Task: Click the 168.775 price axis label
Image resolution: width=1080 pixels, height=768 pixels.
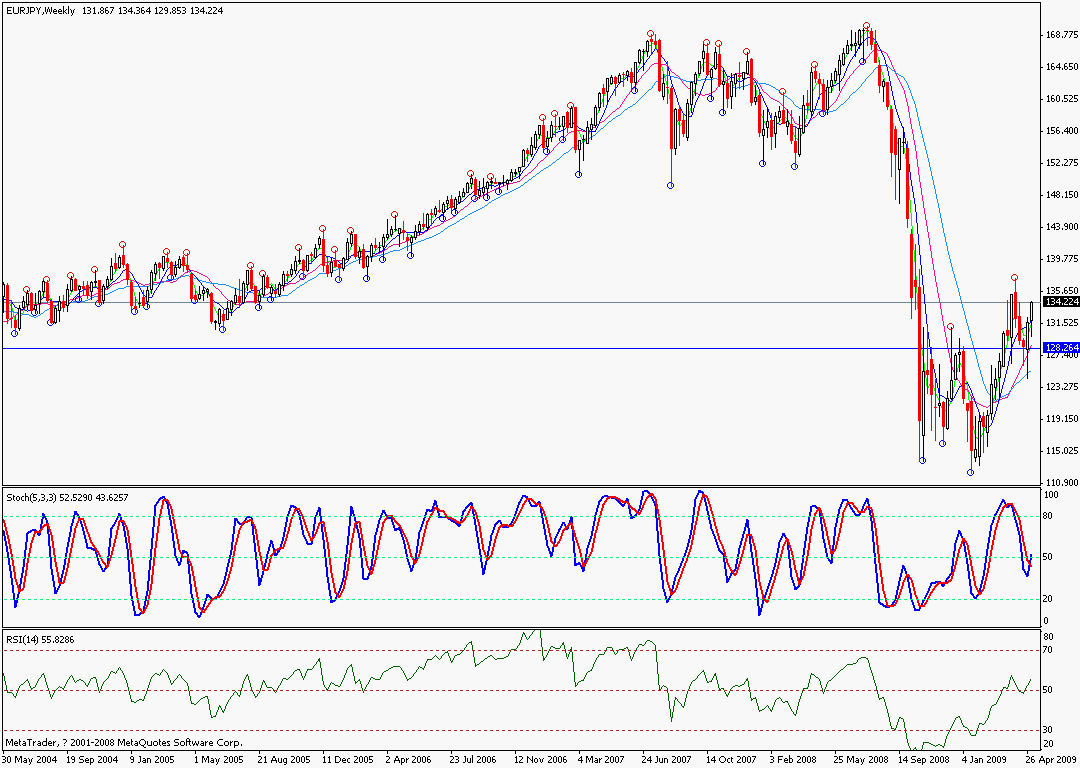Action: 1061,34
